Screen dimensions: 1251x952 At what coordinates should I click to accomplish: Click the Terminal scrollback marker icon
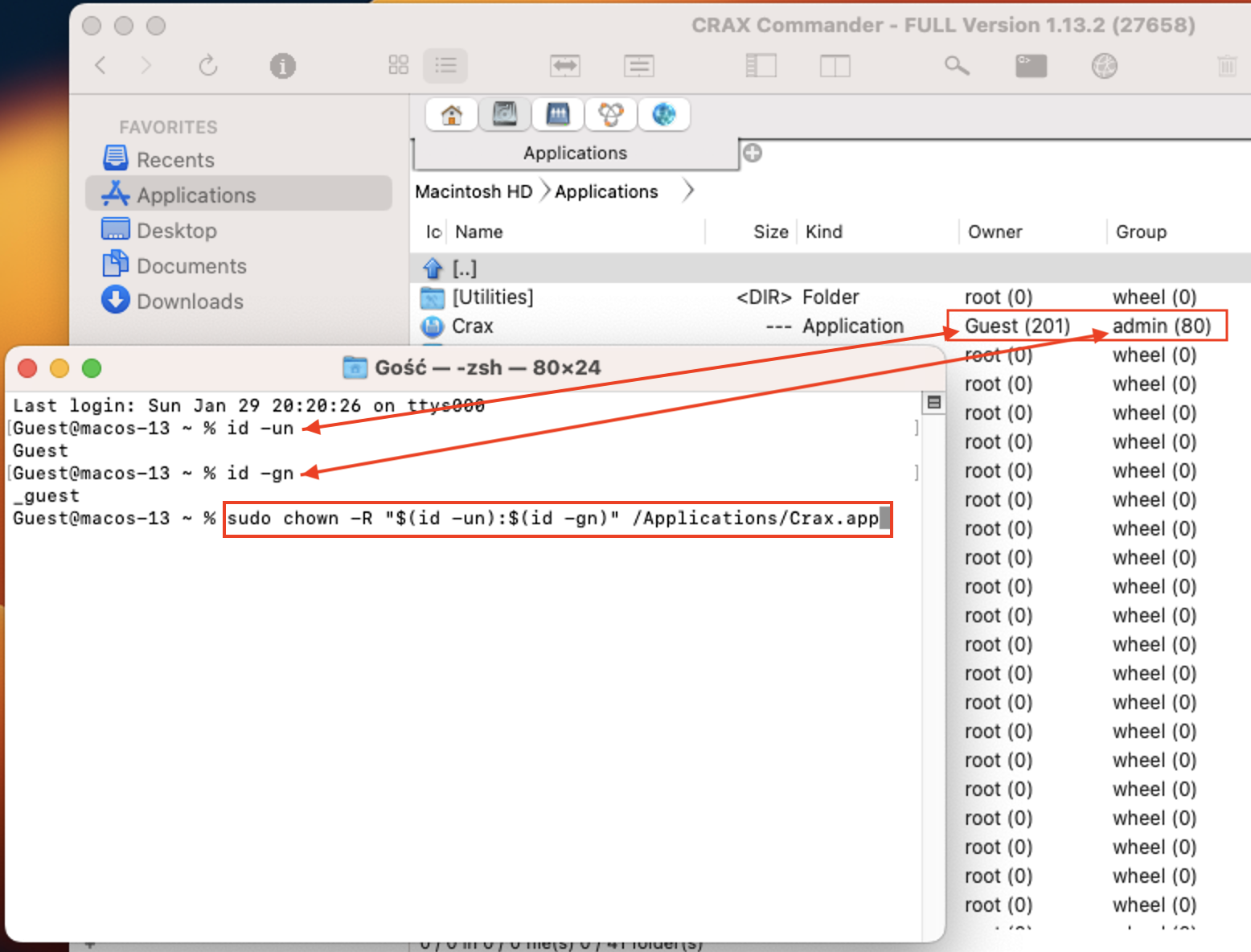[933, 403]
